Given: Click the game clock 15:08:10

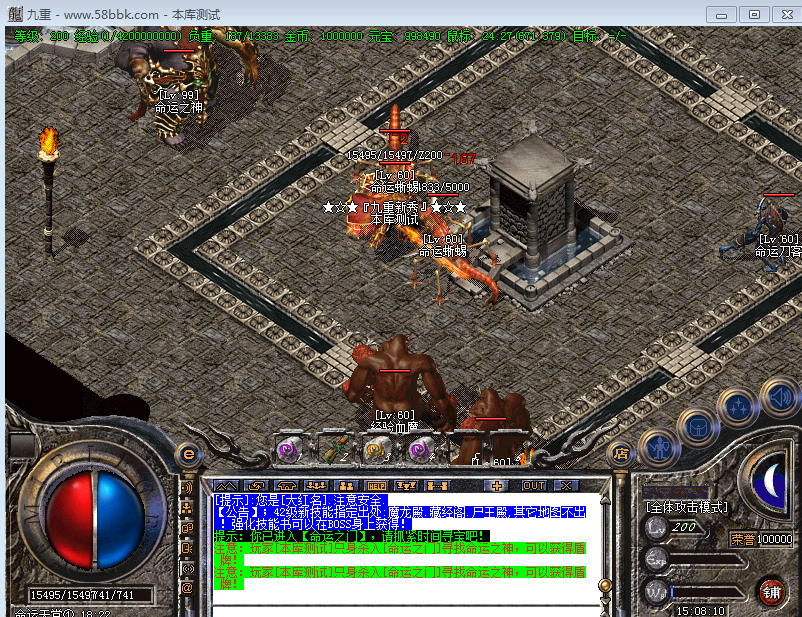Looking at the screenshot, I should [700, 611].
